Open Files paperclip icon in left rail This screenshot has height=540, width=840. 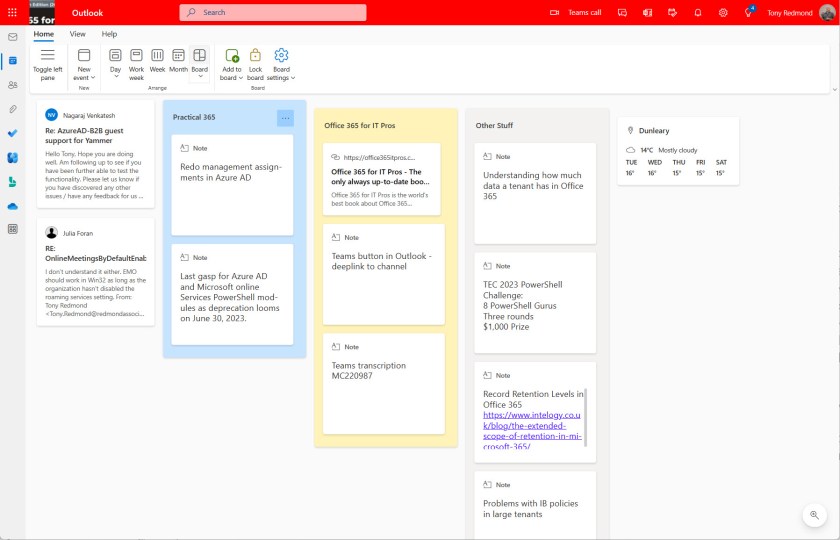[x=13, y=109]
